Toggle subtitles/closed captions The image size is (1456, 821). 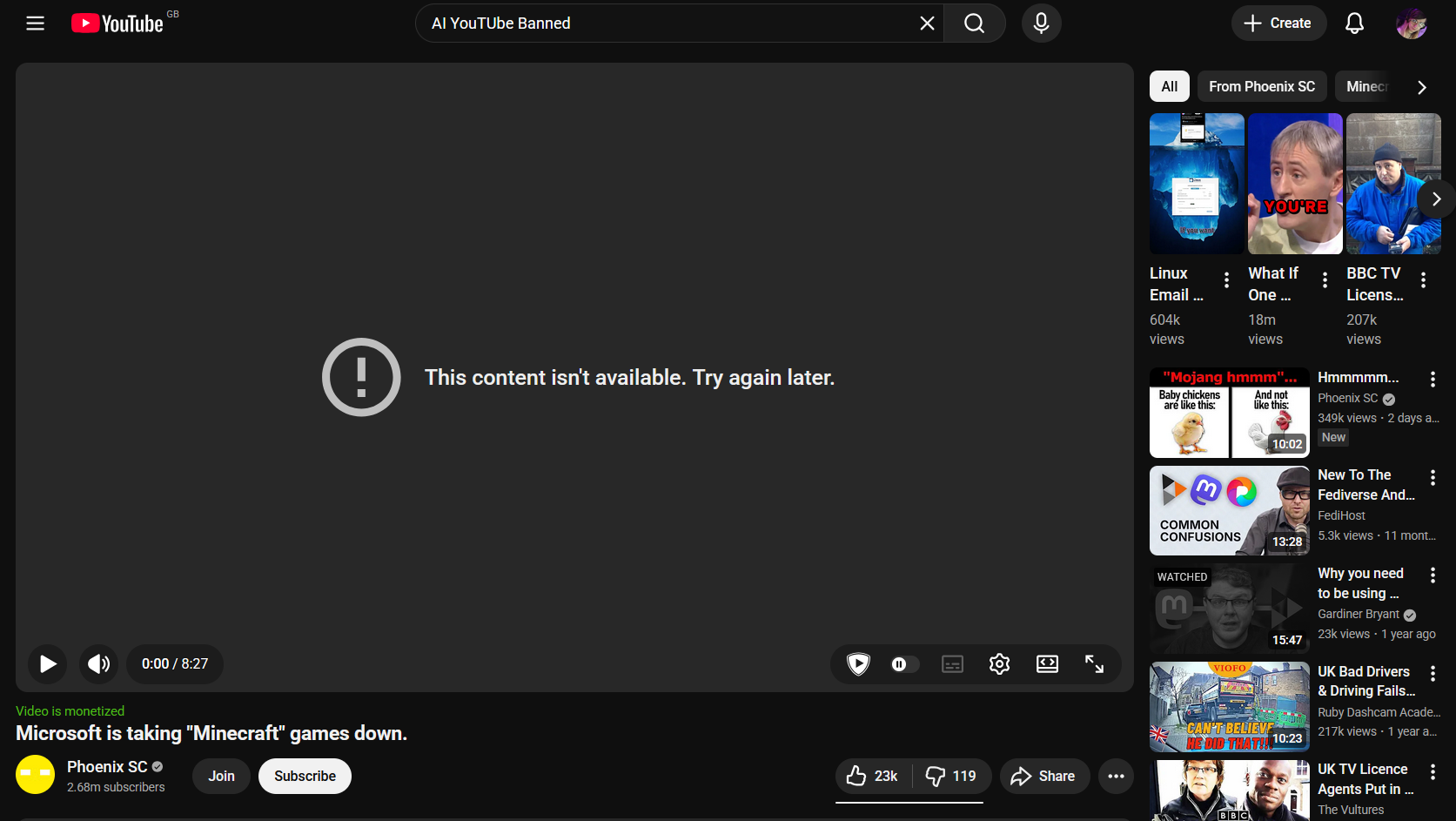pyautogui.click(x=953, y=664)
